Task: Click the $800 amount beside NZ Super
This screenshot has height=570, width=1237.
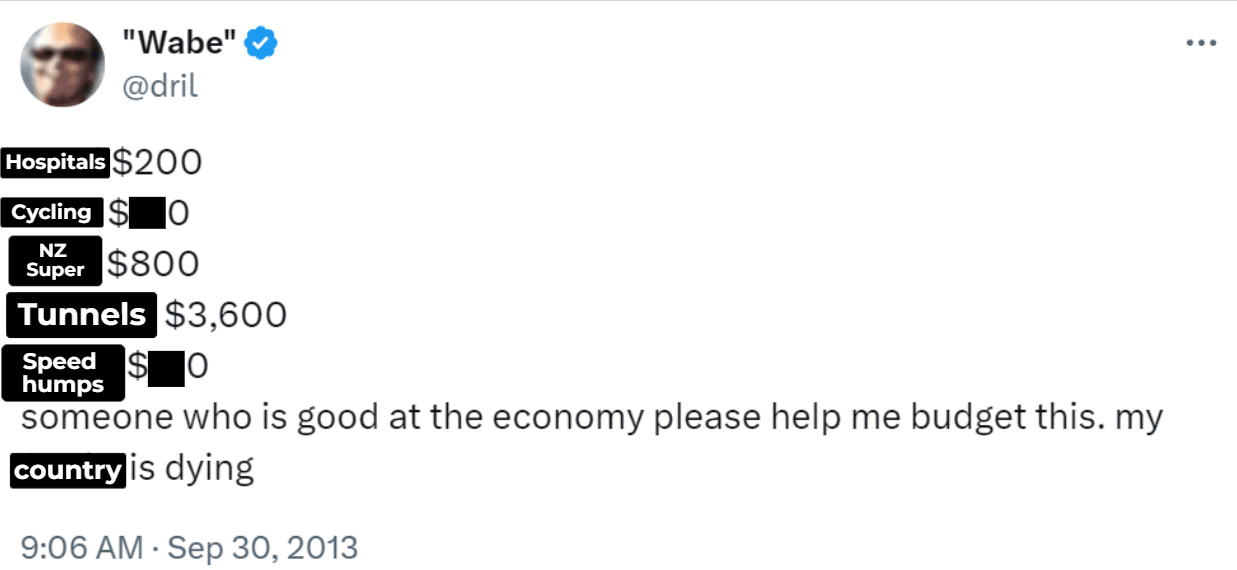Action: [x=154, y=263]
